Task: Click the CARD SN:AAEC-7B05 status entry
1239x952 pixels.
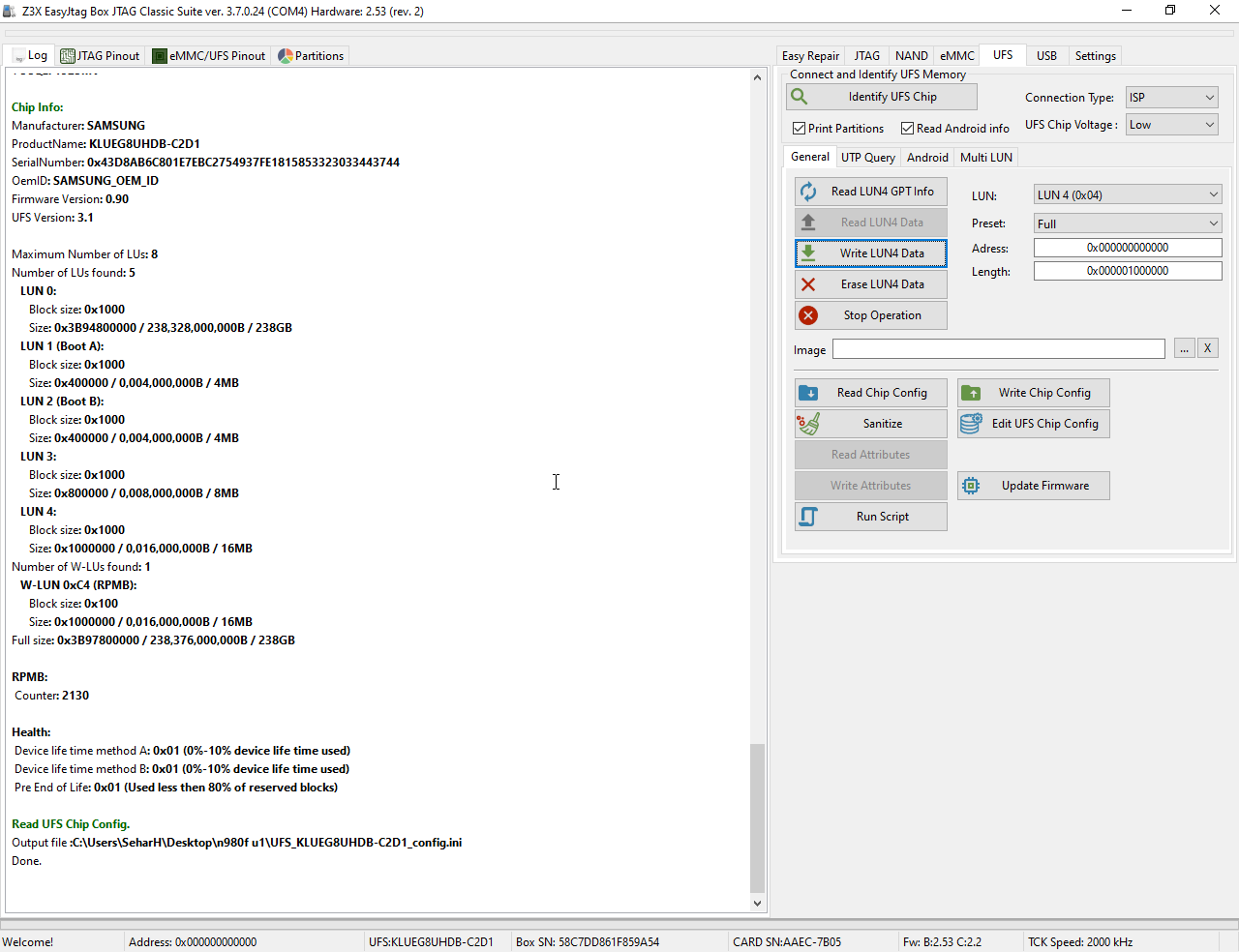Action: pyautogui.click(x=787, y=942)
